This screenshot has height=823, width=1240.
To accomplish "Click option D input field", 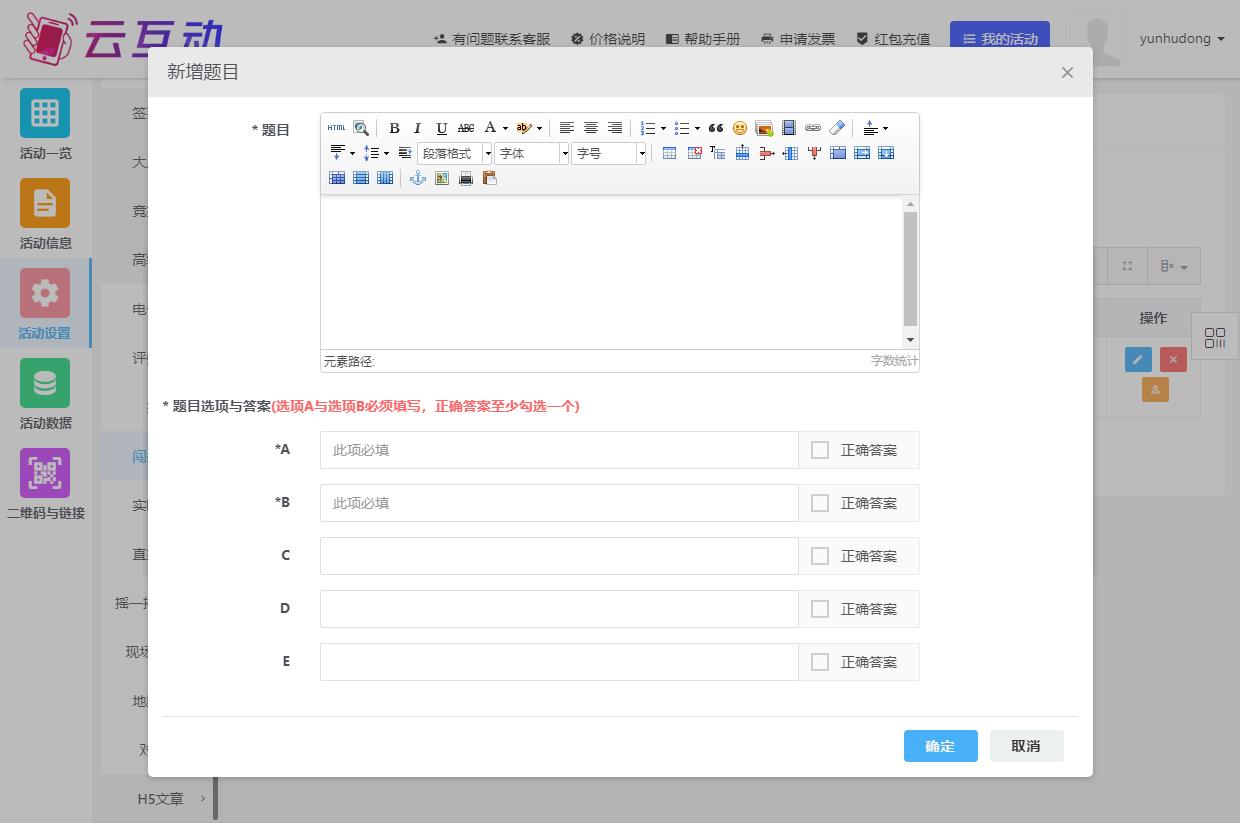I will pos(559,609).
